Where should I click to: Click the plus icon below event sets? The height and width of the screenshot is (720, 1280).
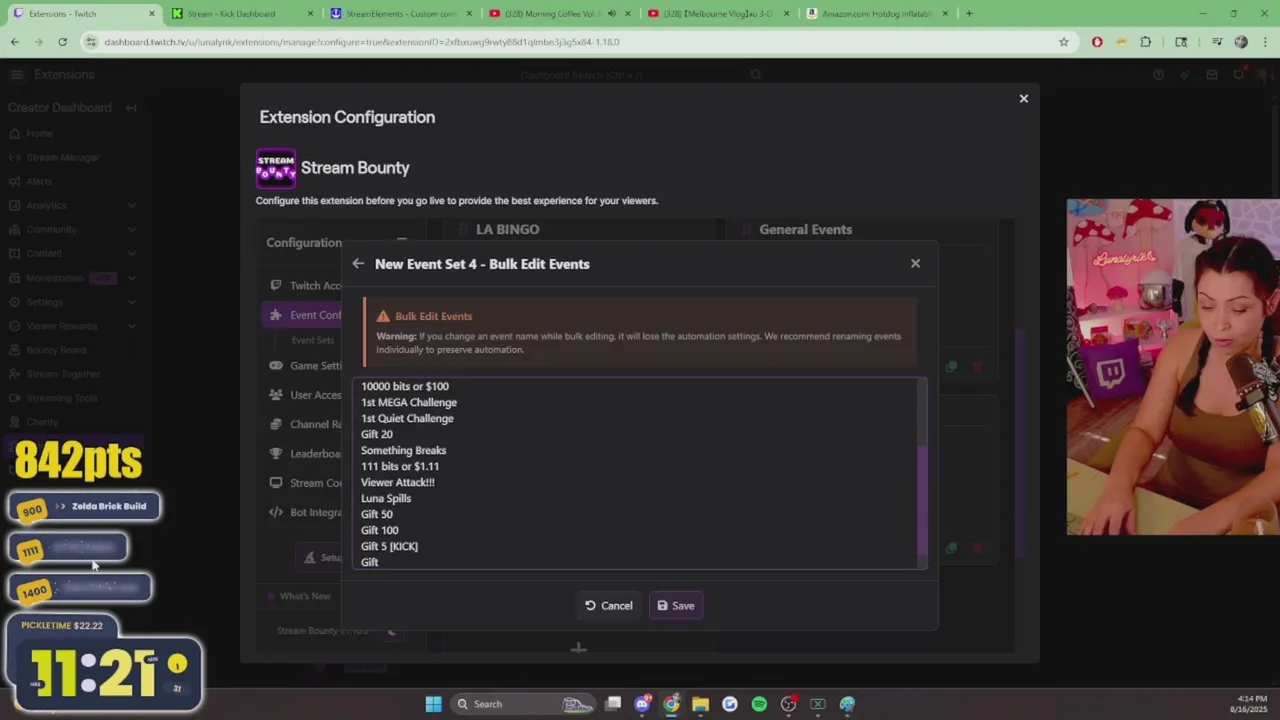[578, 648]
